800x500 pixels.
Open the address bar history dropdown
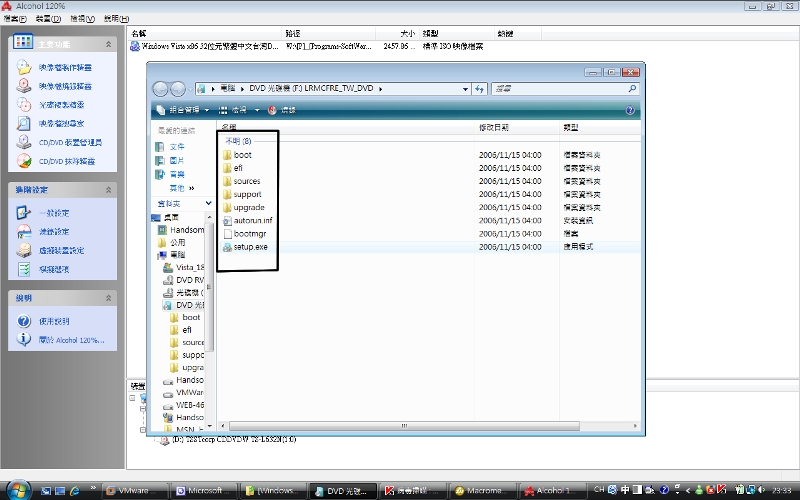[x=465, y=89]
